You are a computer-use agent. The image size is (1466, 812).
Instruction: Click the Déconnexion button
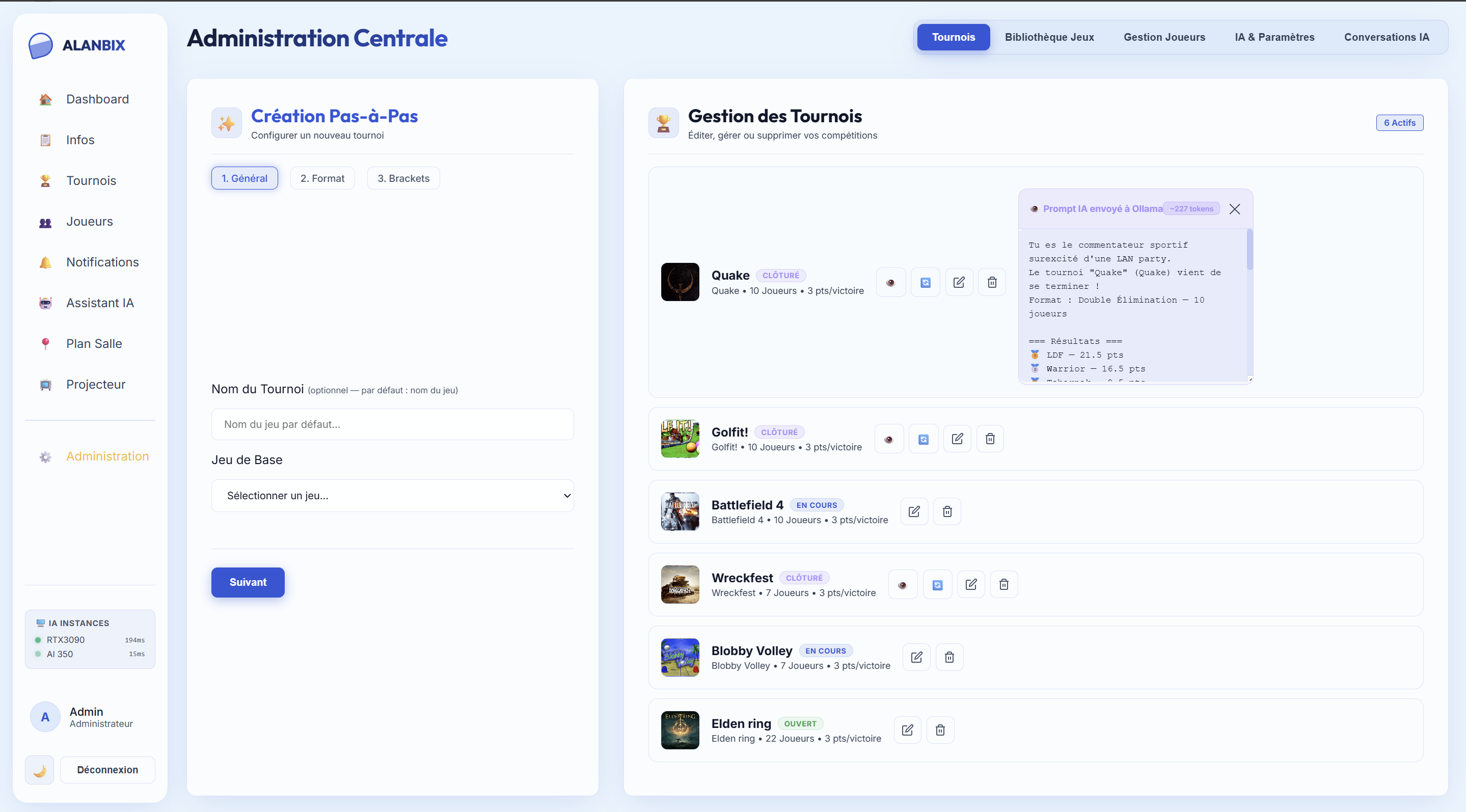point(107,770)
